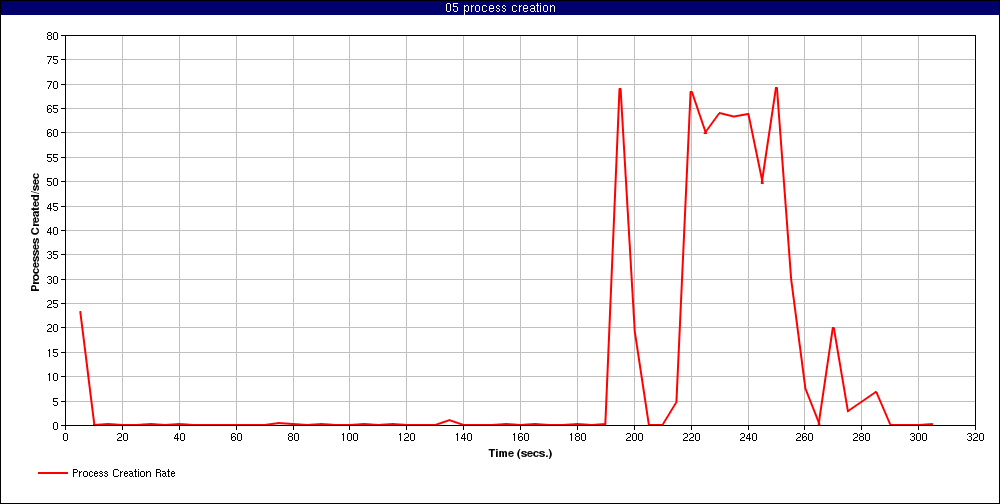Click the "220" tick on the time axis

(x=691, y=437)
